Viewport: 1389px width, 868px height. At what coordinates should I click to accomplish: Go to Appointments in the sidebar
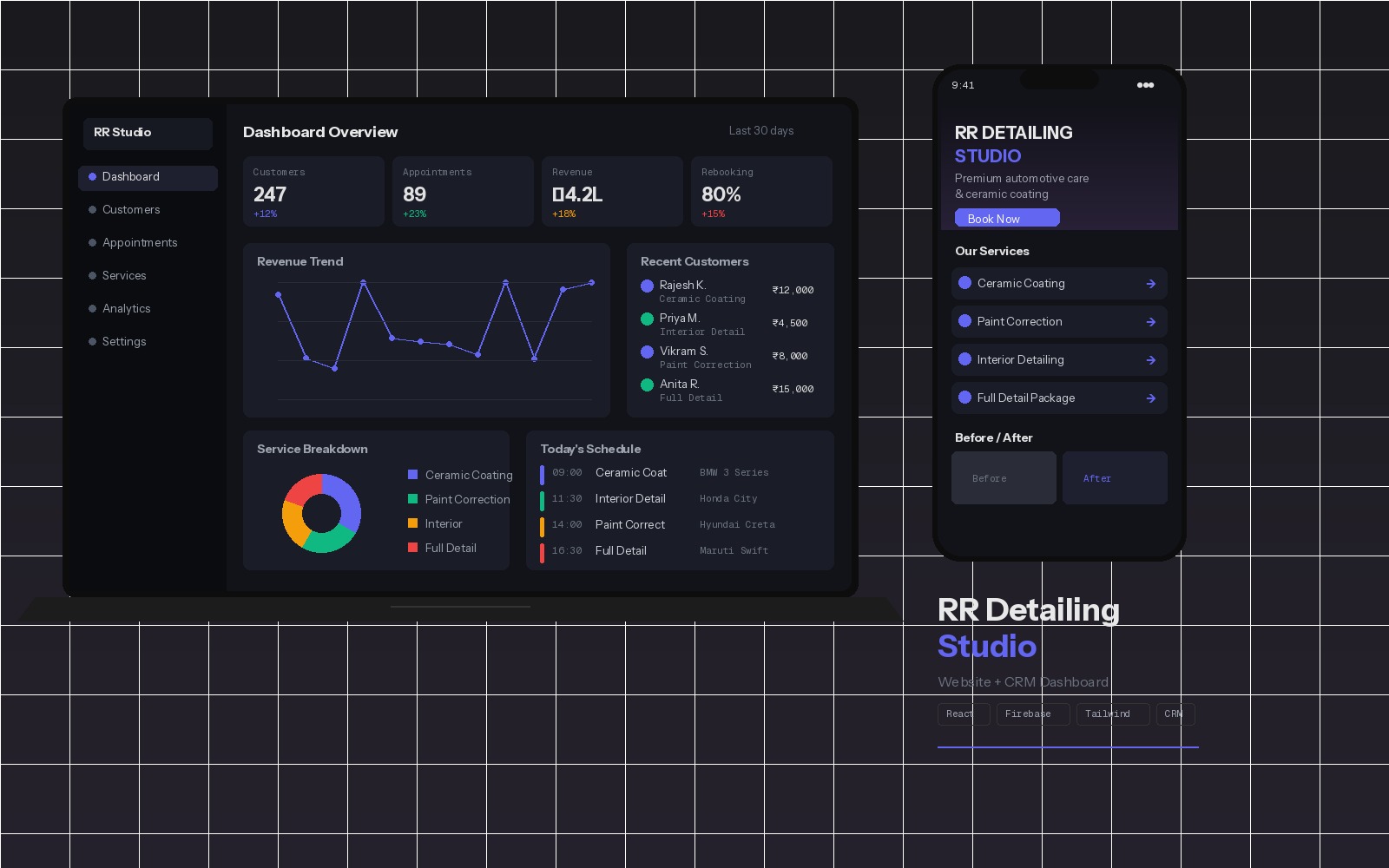point(139,243)
